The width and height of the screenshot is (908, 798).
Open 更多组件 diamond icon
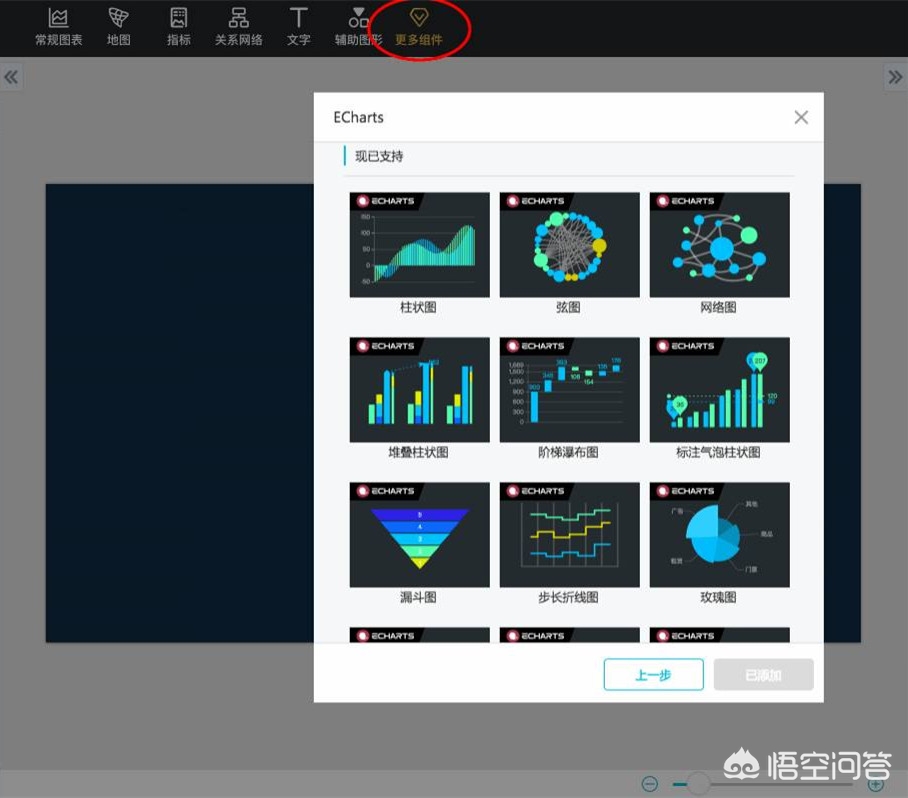tap(419, 17)
